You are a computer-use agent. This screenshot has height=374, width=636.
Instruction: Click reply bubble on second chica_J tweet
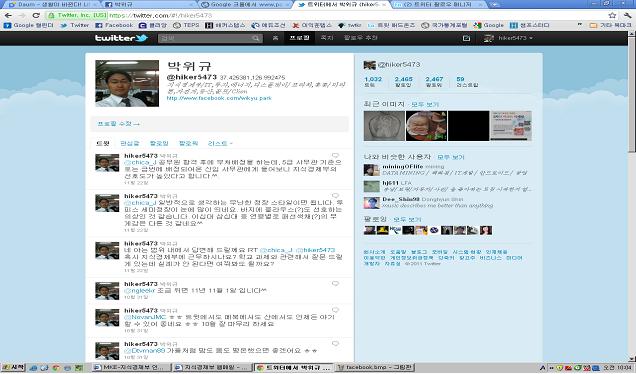tap(335, 196)
